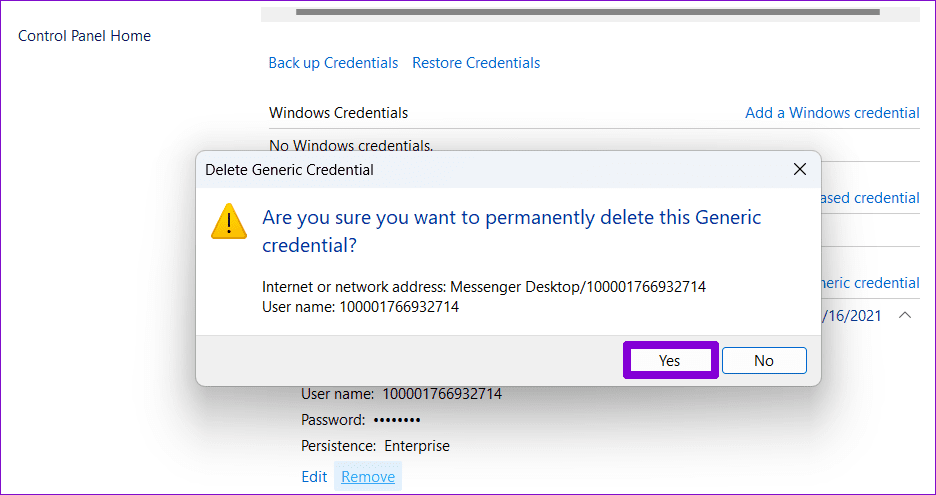Click the Edit credential link

(x=314, y=476)
